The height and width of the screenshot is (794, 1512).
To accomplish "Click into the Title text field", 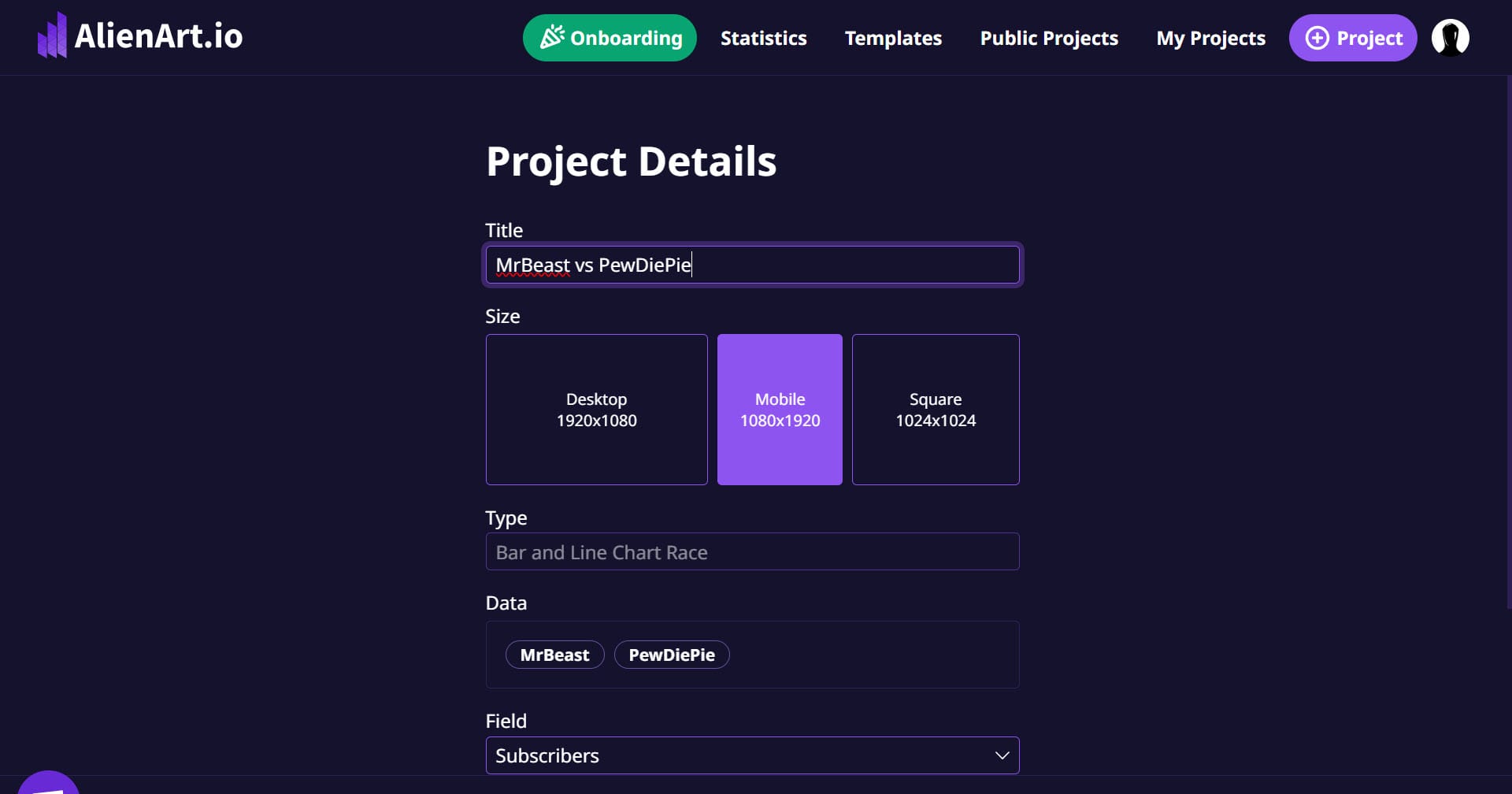I will tap(752, 265).
